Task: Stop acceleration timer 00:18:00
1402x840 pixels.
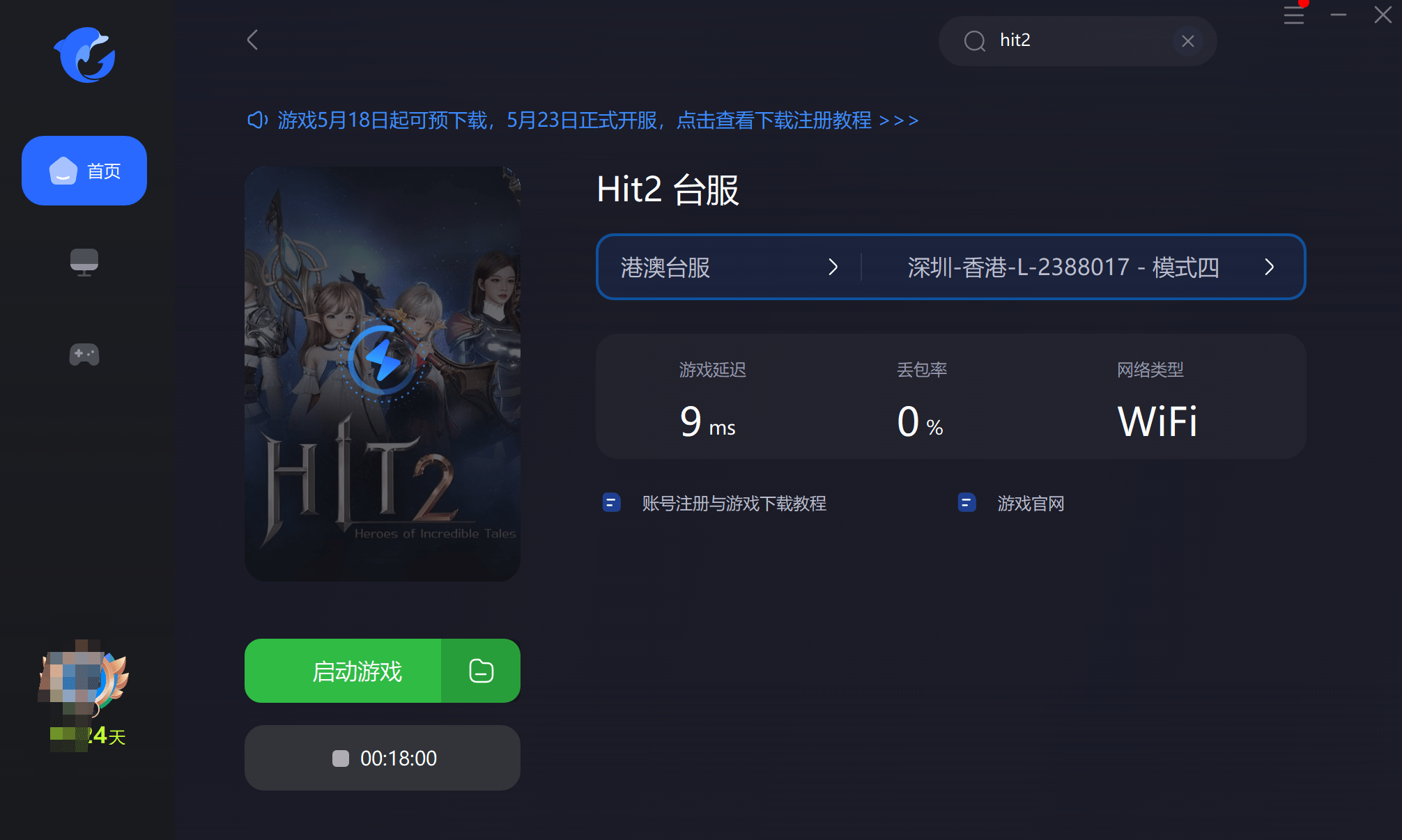Action: click(383, 758)
